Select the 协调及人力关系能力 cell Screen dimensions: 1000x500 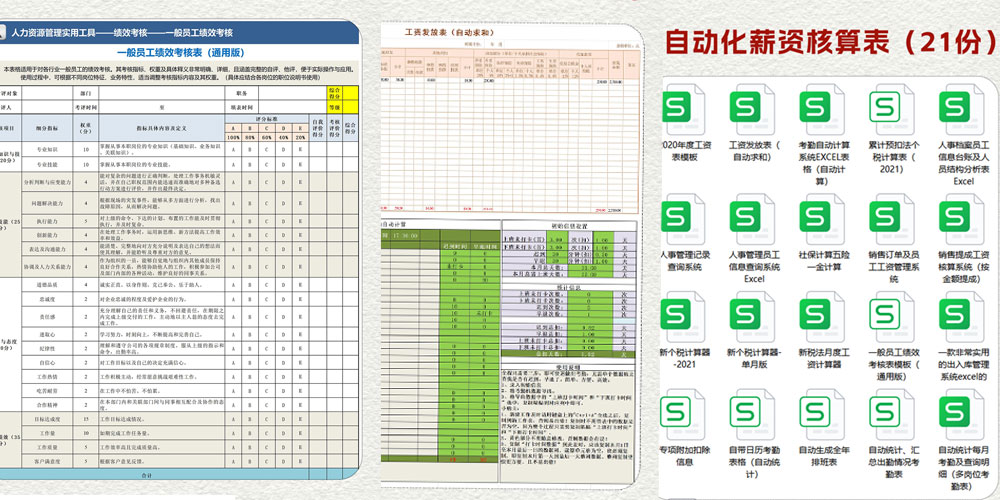click(x=48, y=267)
